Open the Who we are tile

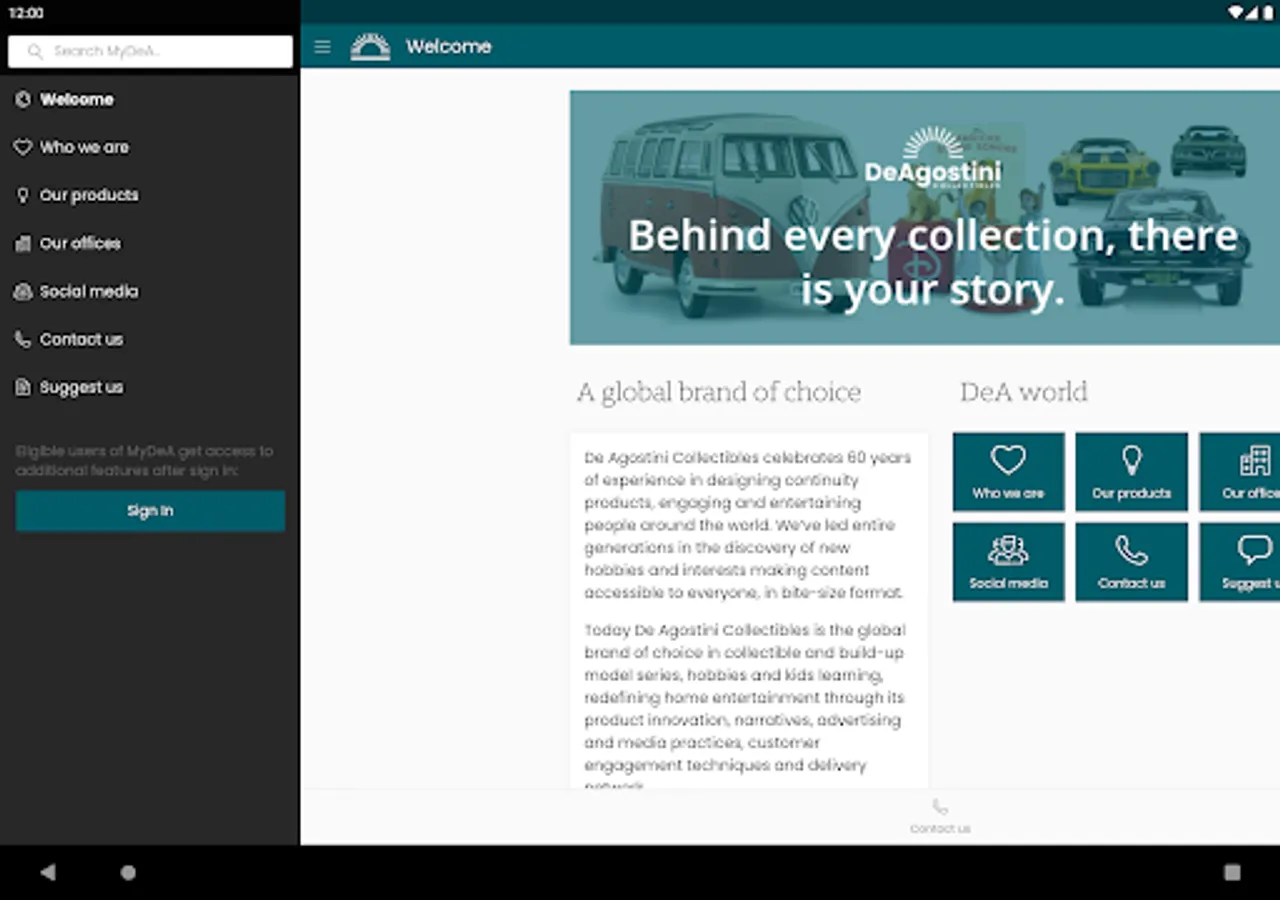point(1008,472)
